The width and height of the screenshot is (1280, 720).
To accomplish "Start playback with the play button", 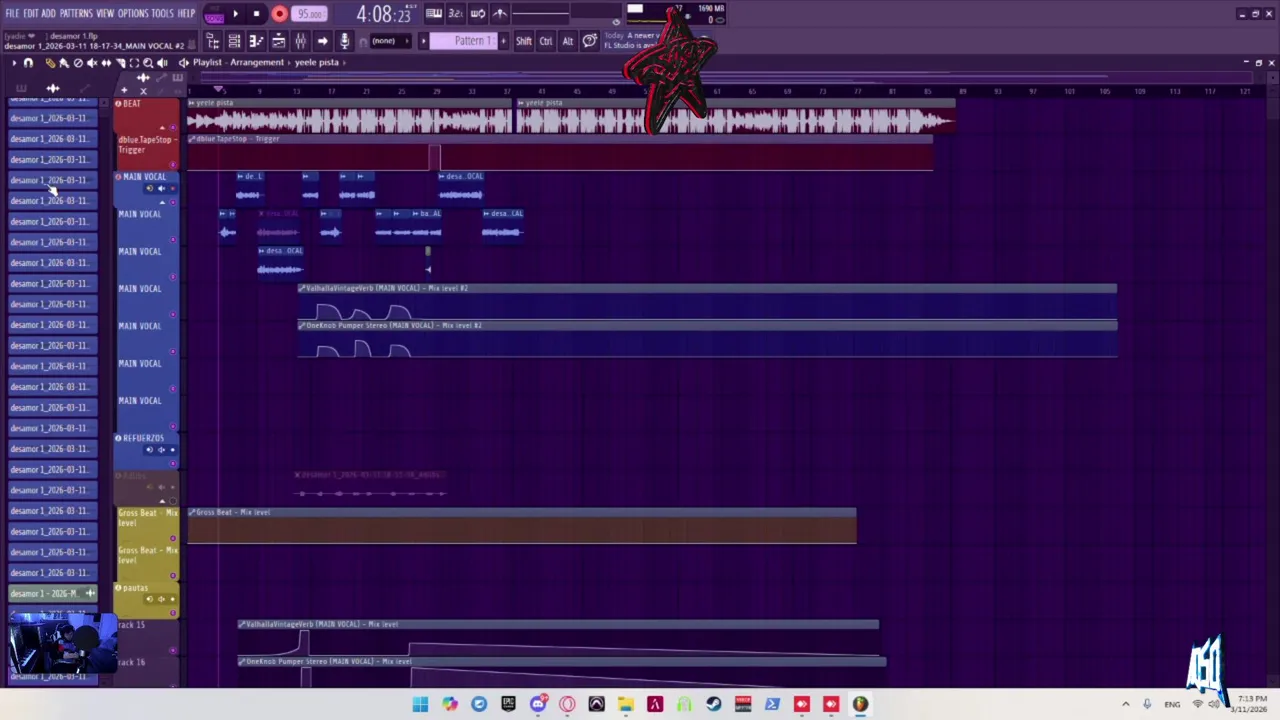I will 235,14.
